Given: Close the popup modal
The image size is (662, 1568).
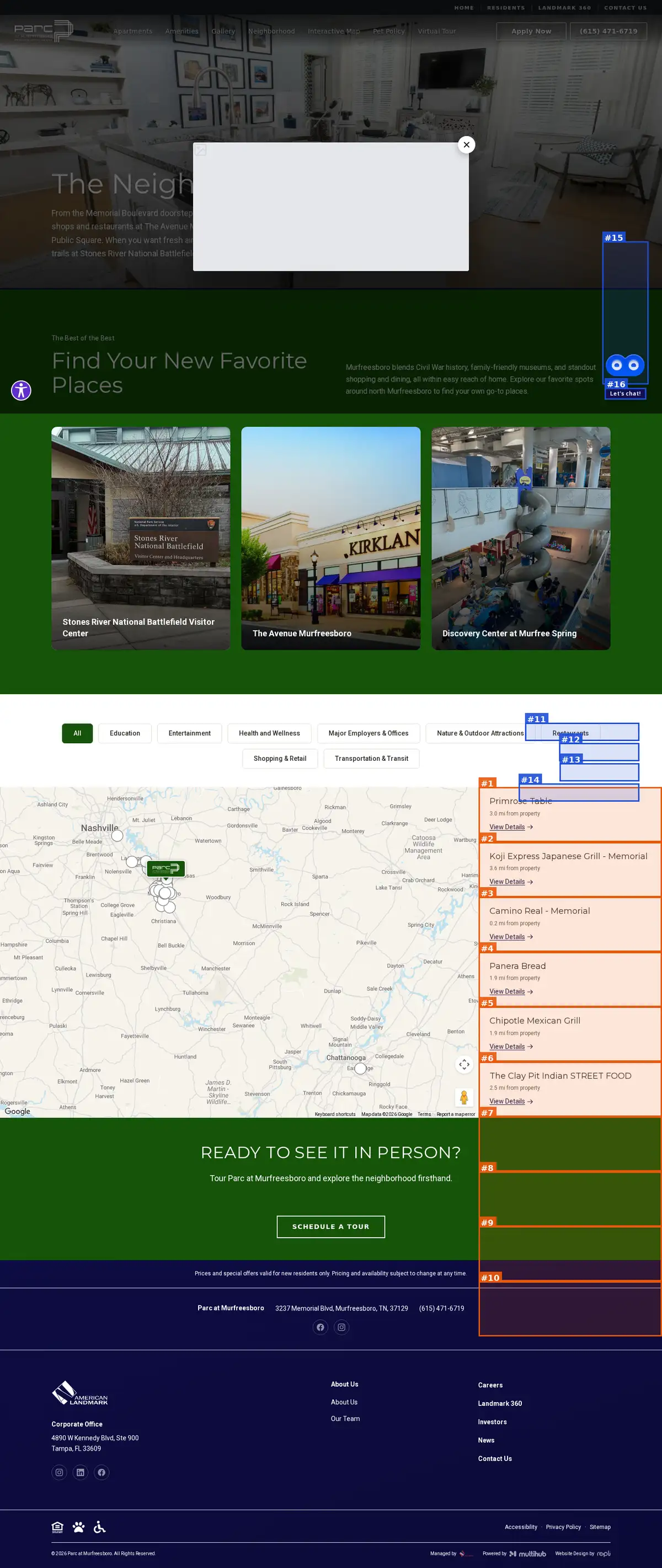Looking at the screenshot, I should [466, 145].
